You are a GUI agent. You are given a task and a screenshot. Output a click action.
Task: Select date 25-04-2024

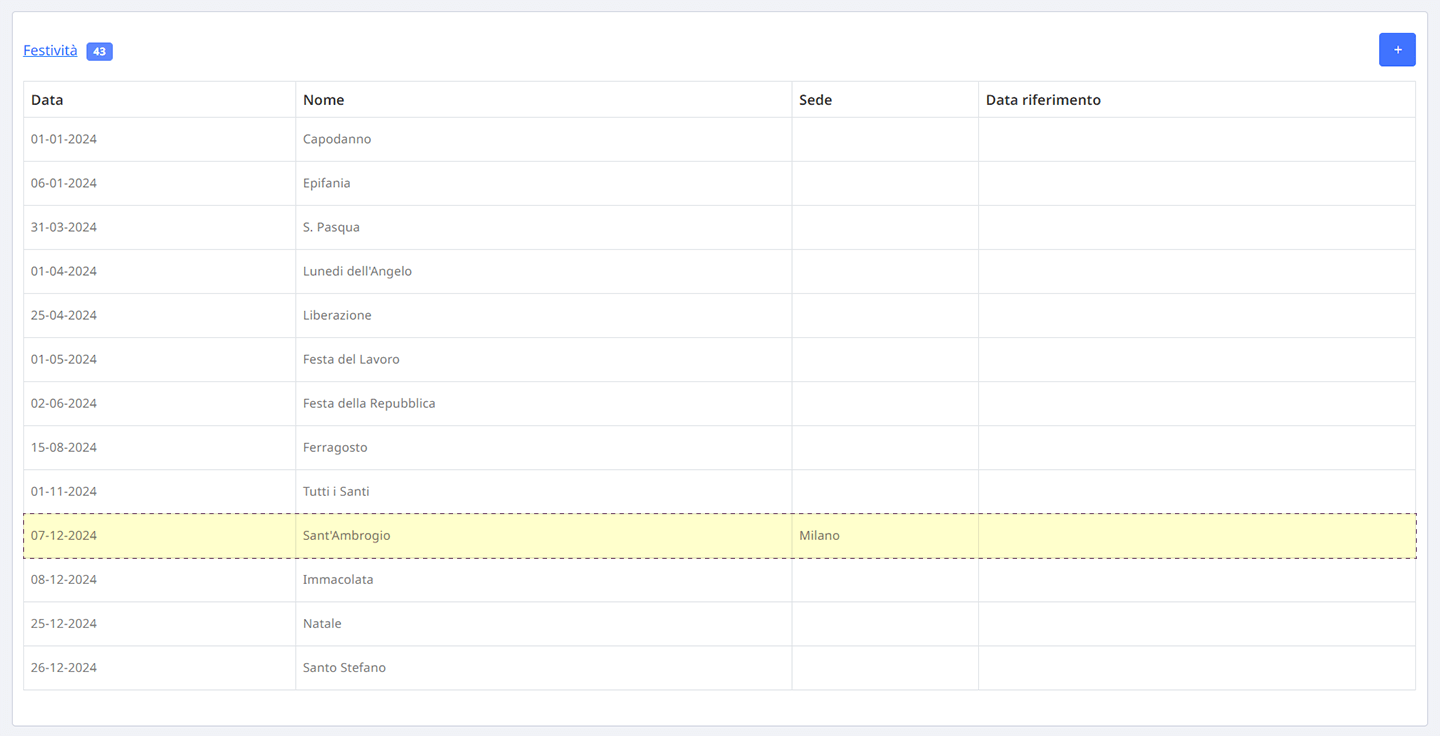tap(64, 315)
